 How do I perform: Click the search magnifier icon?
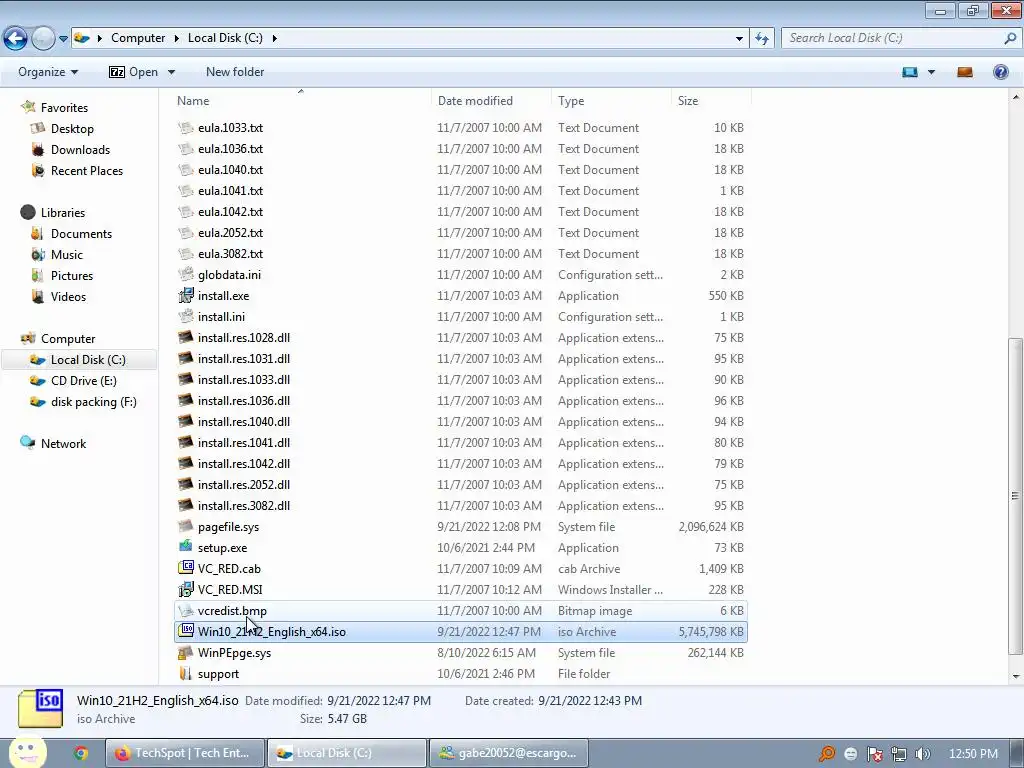click(x=1010, y=38)
